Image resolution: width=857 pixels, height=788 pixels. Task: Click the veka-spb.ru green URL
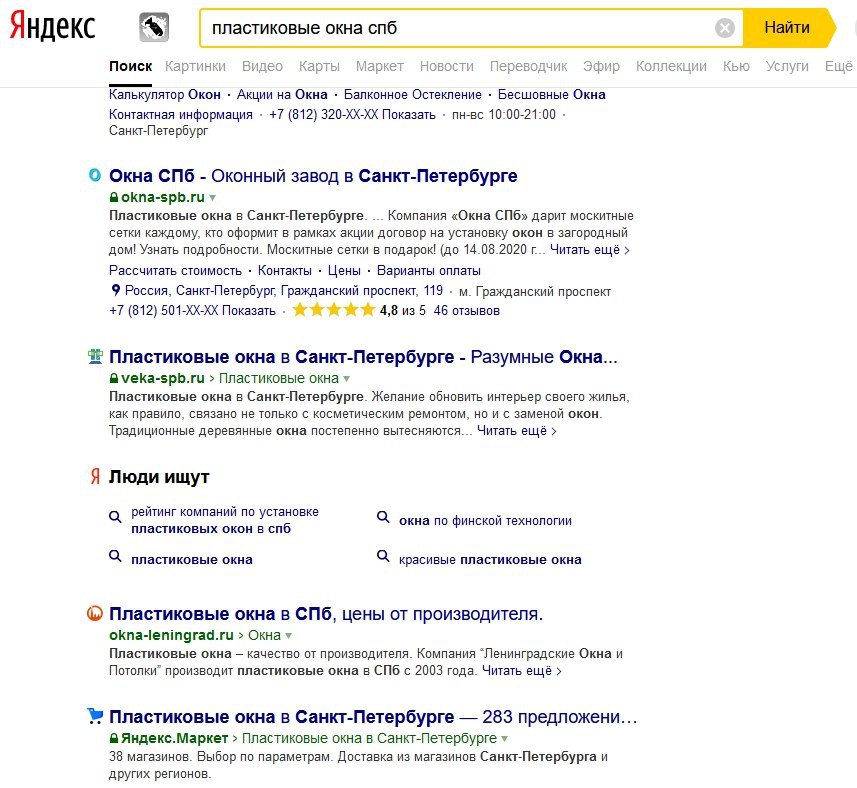pyautogui.click(x=163, y=378)
